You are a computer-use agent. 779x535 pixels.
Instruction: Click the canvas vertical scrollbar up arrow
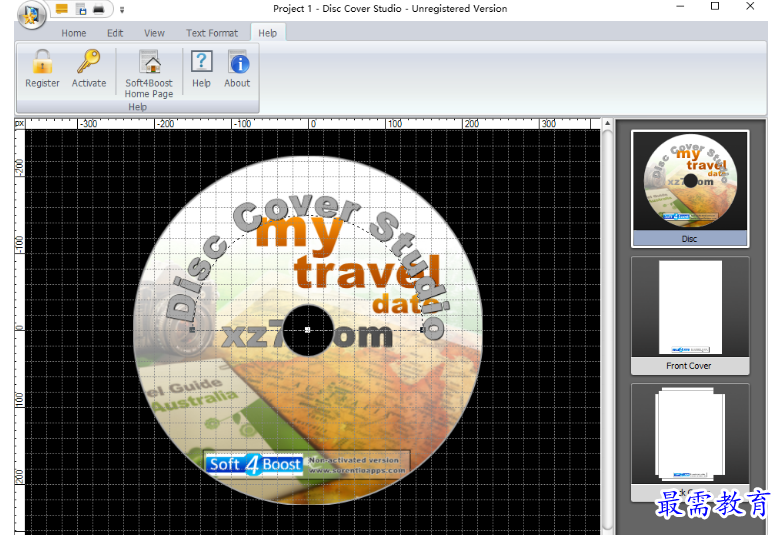[607, 123]
